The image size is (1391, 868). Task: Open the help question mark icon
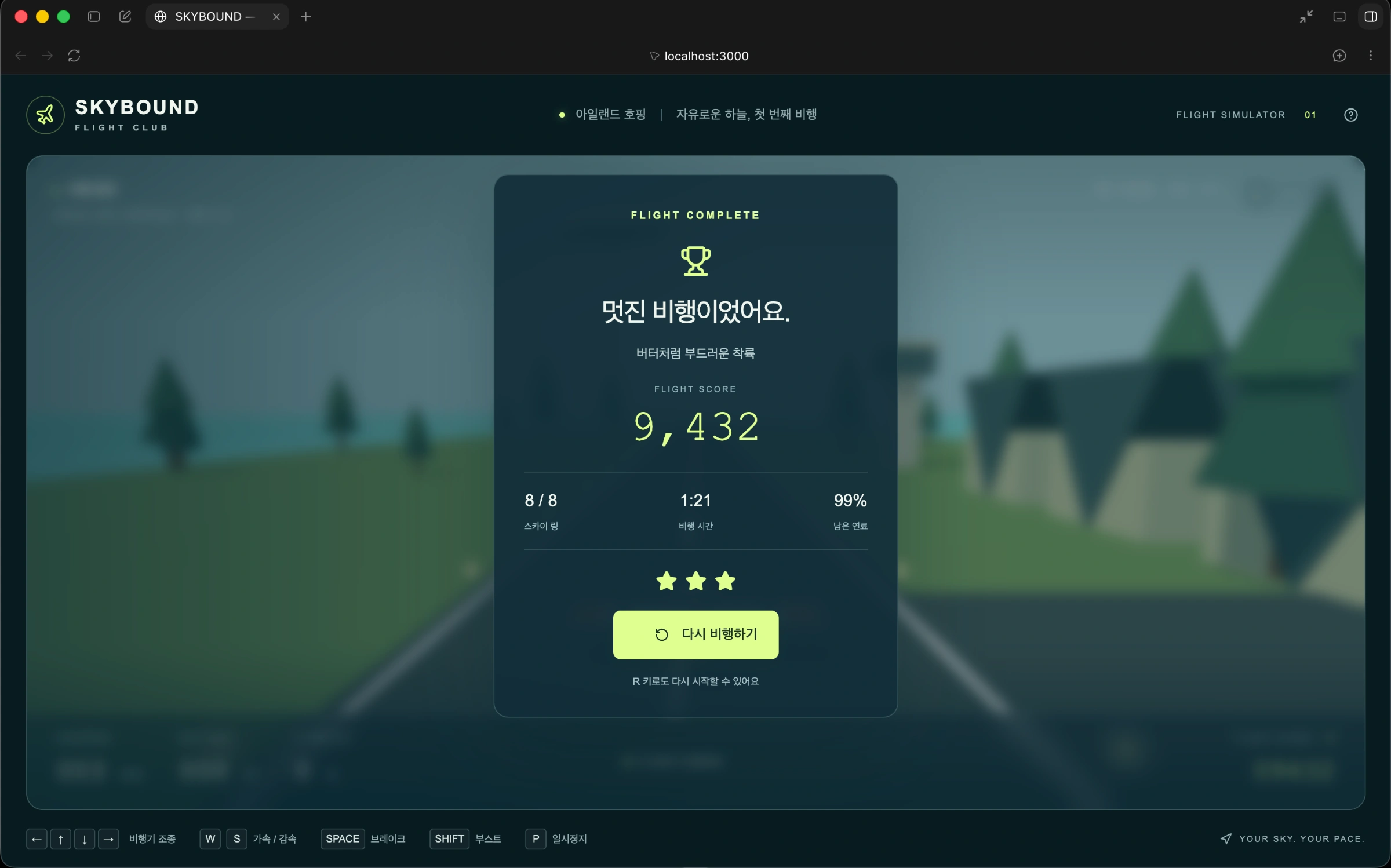(x=1350, y=115)
